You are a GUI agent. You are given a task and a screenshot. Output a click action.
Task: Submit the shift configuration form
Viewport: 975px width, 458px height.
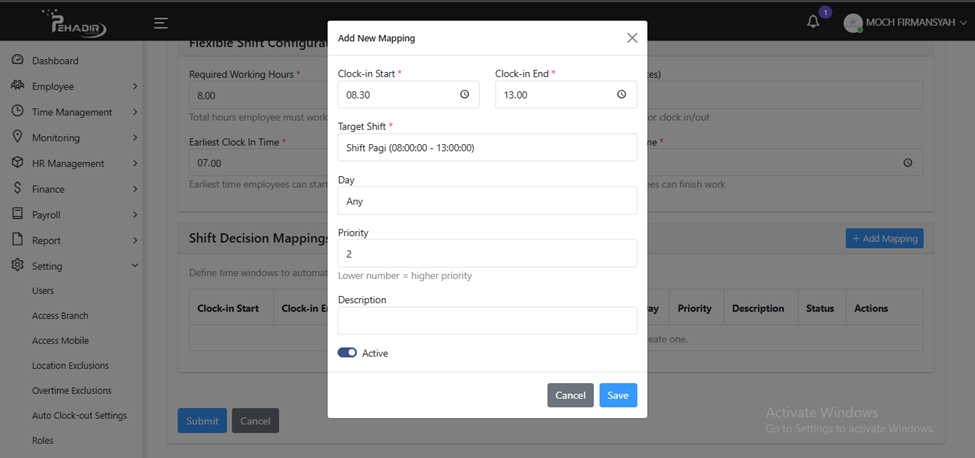coord(202,421)
